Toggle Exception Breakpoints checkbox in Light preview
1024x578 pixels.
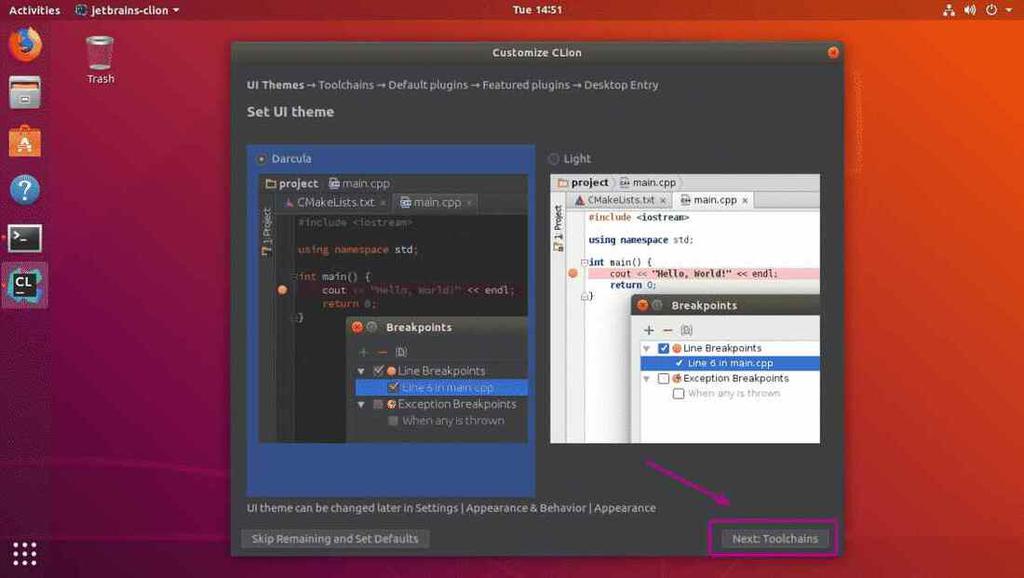pos(664,378)
